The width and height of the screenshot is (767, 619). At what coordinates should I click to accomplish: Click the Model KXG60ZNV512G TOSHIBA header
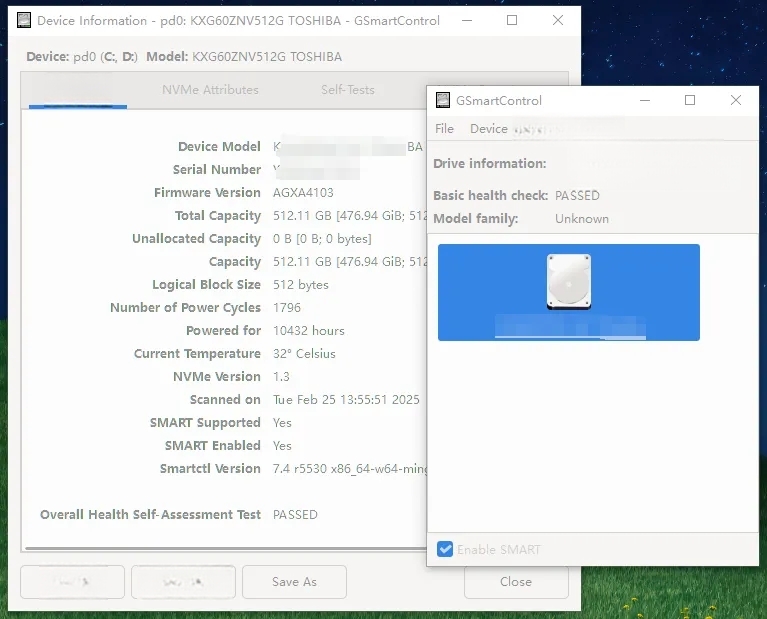click(x=244, y=57)
